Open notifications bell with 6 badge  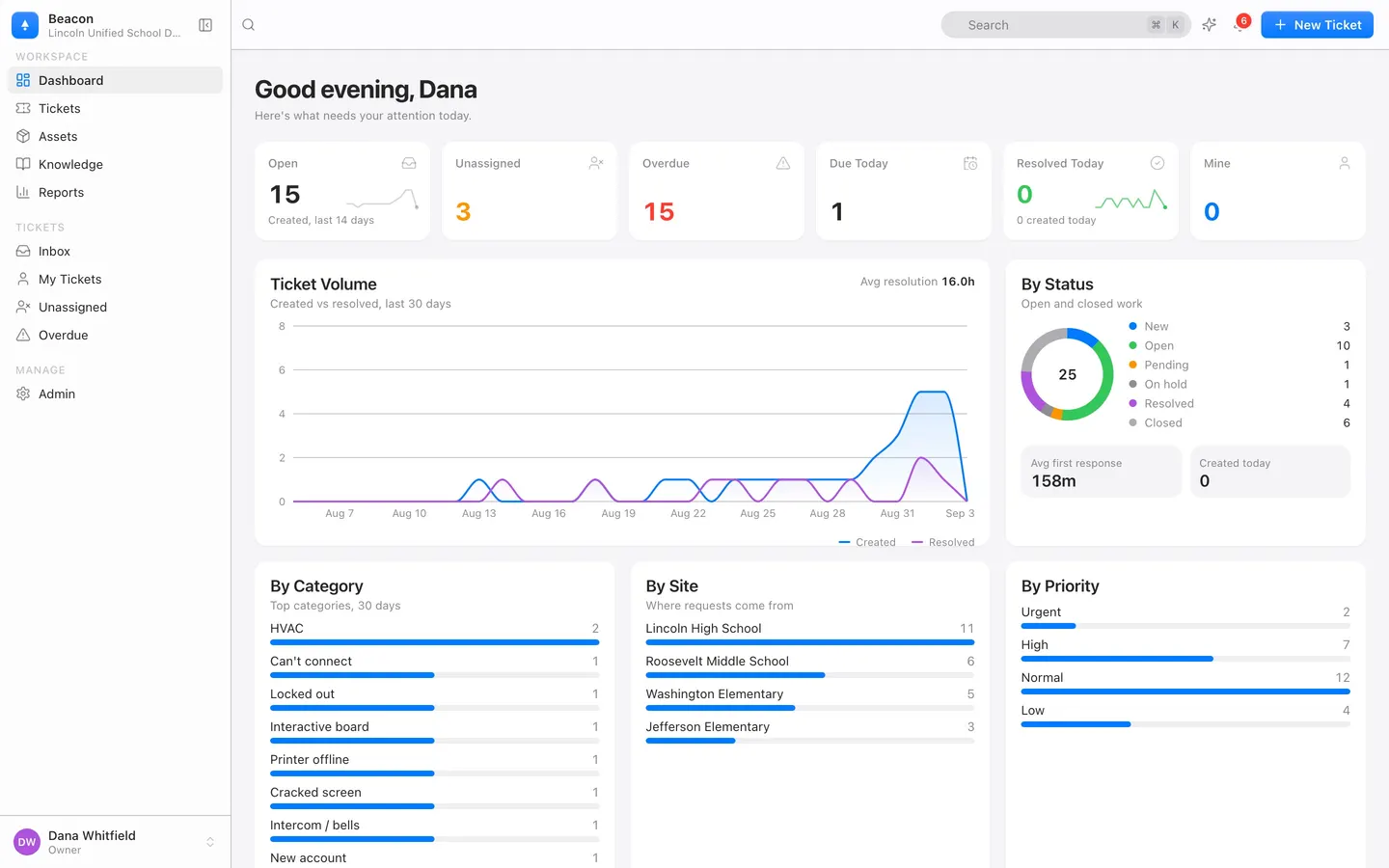click(x=1240, y=24)
